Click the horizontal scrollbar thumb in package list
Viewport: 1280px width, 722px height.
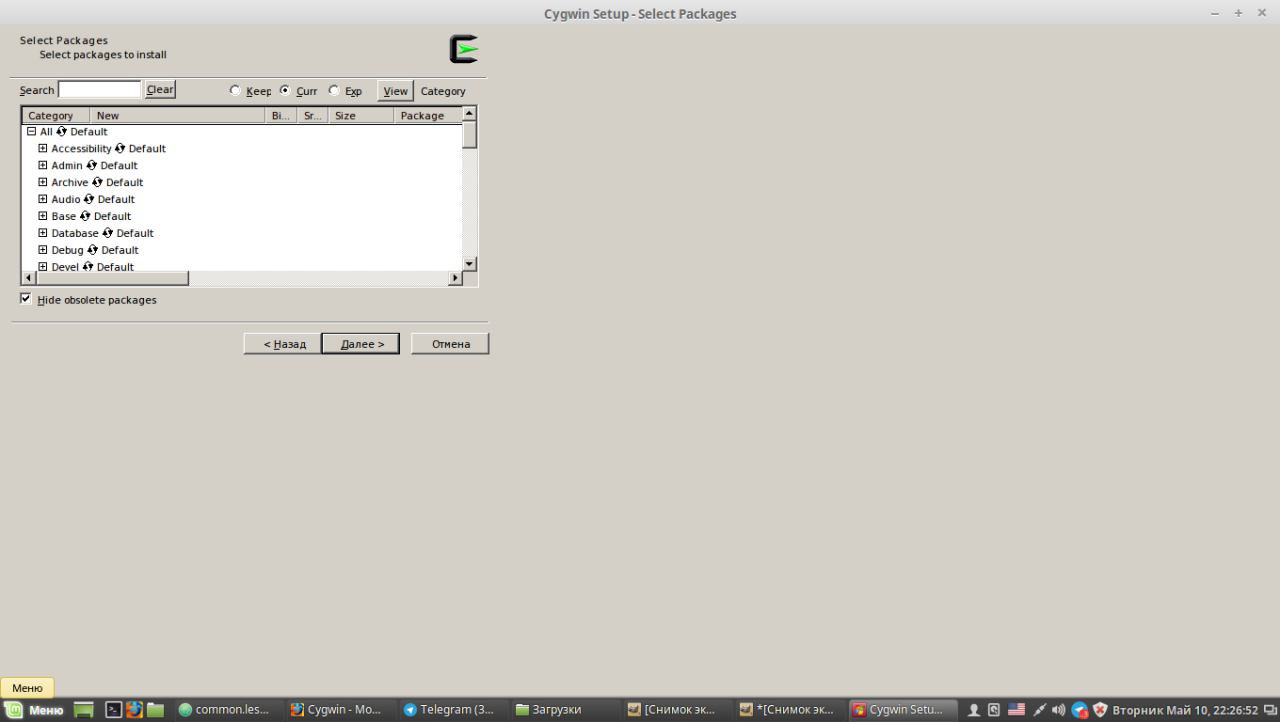click(x=112, y=278)
